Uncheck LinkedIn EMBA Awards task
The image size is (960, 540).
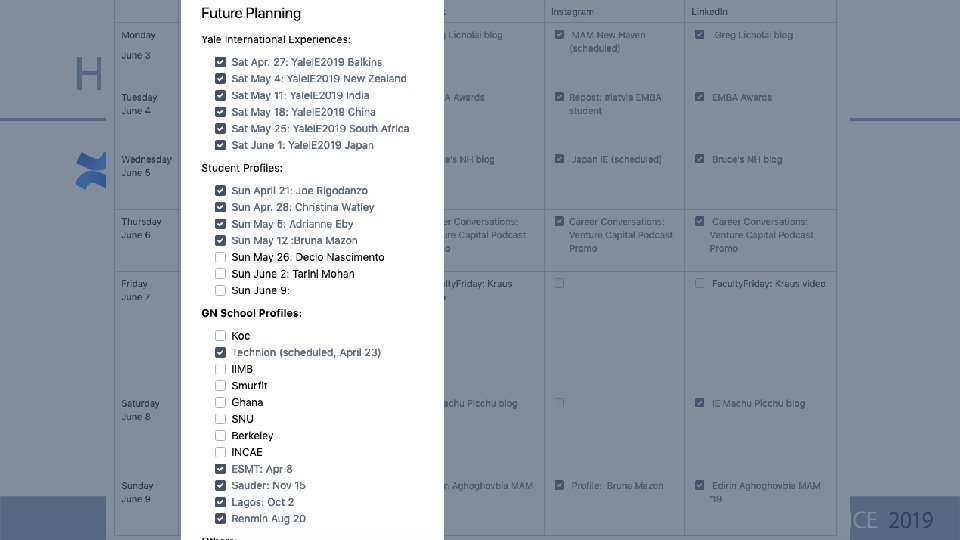(700, 98)
